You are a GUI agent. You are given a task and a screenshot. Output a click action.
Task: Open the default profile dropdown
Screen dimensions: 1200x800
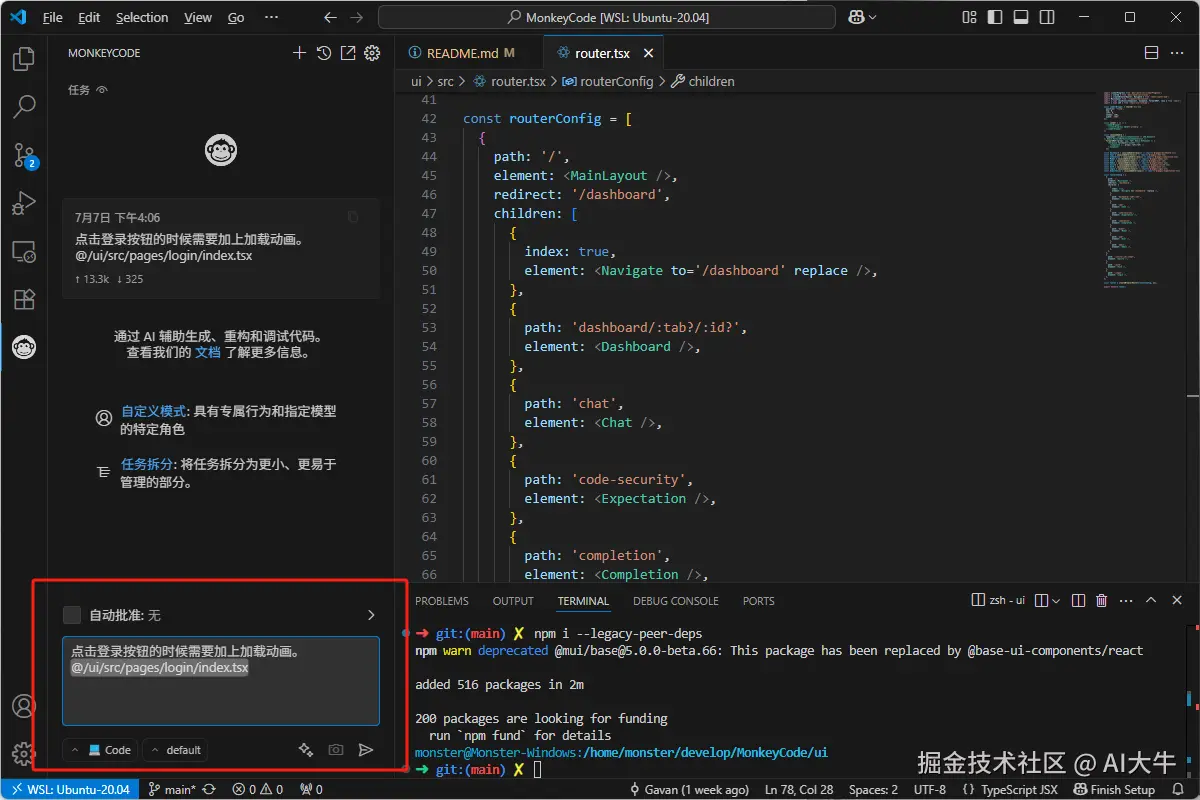pos(174,750)
